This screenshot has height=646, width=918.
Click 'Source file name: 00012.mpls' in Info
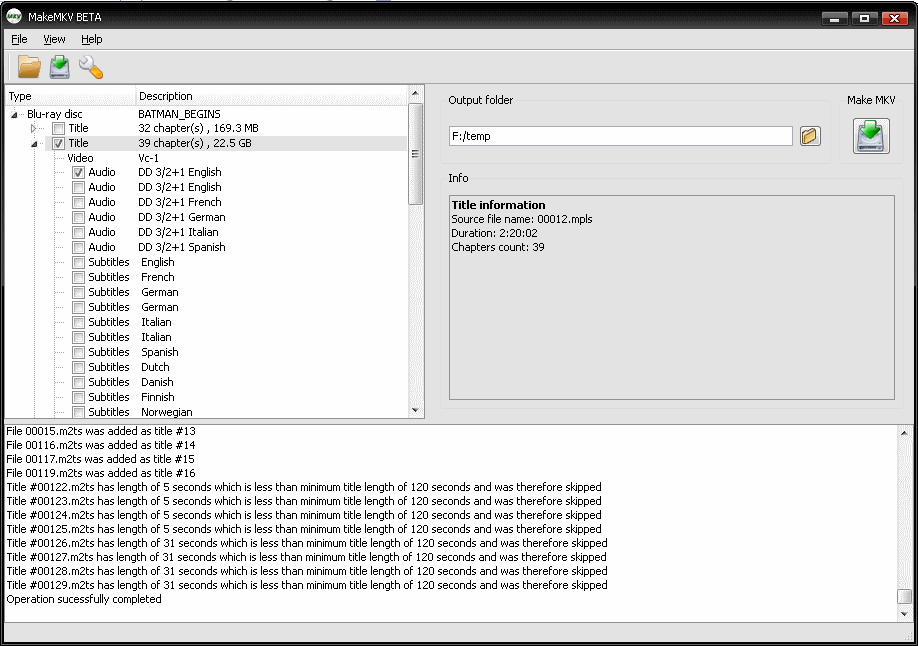pyautogui.click(x=522, y=219)
